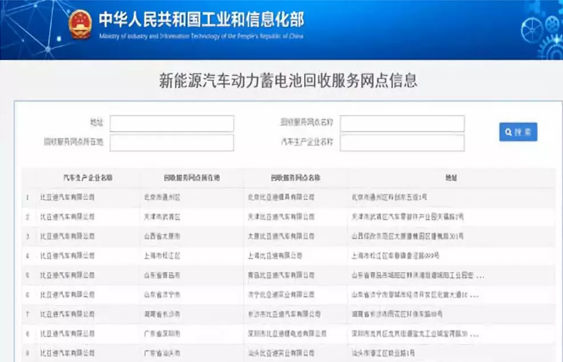The image size is (563, 362).
Task: Select row 1 北京比亚迪模具有限公司
Action: point(288,197)
